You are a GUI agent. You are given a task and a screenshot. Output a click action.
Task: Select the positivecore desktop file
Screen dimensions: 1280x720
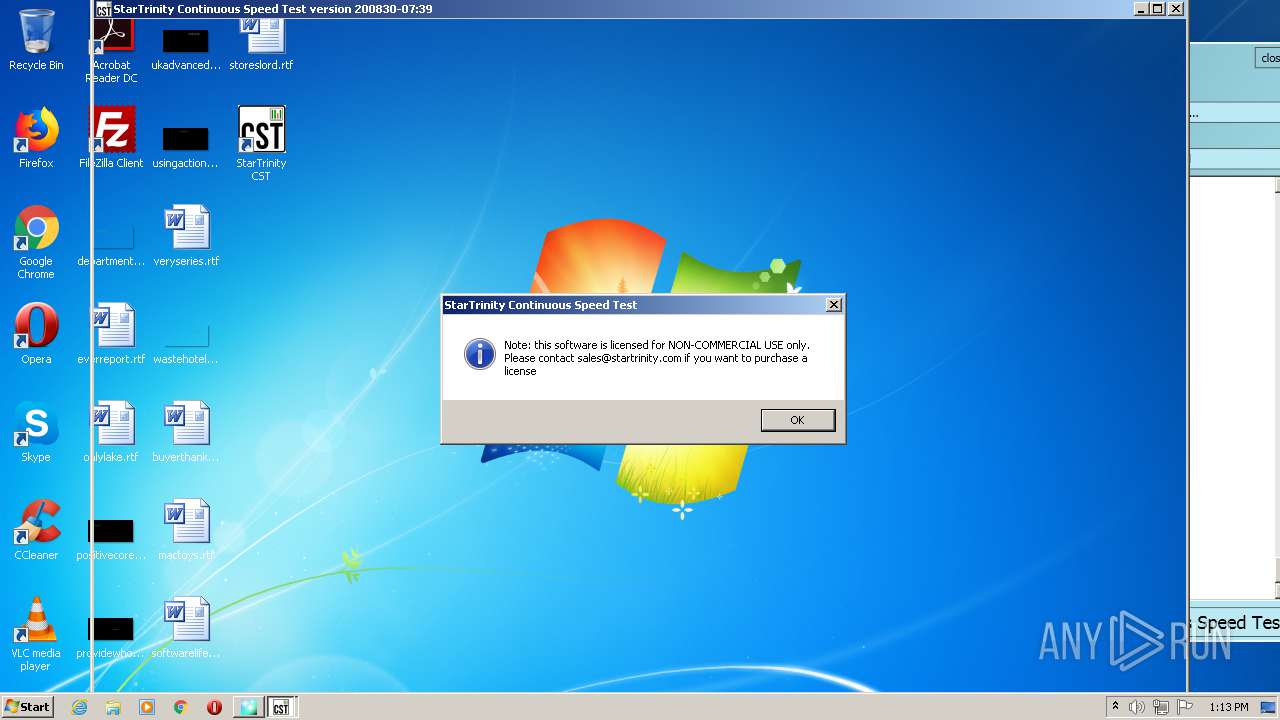click(112, 538)
